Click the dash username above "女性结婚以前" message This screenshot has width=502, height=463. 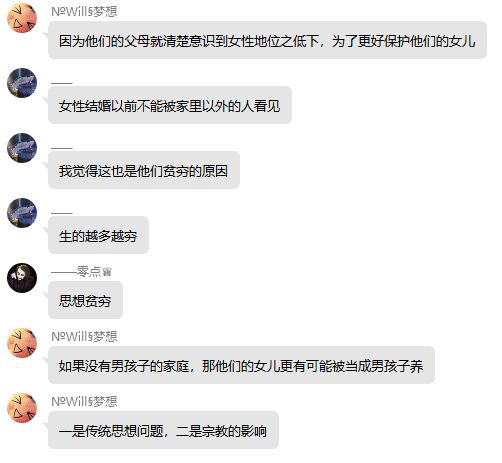[62, 83]
